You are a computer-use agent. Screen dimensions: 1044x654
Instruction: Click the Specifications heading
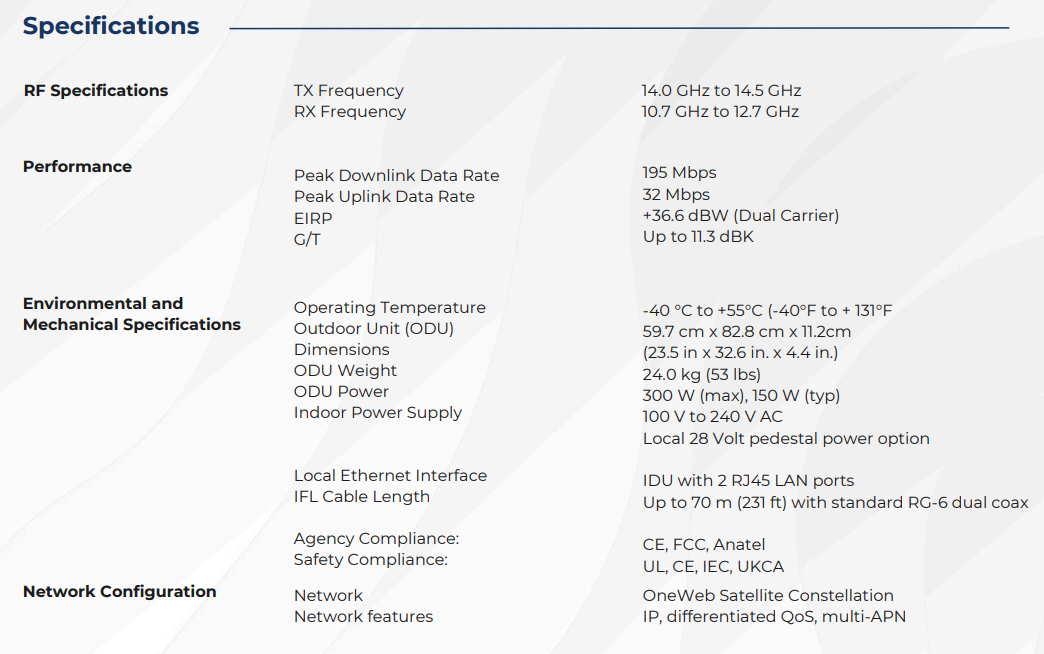click(x=111, y=26)
